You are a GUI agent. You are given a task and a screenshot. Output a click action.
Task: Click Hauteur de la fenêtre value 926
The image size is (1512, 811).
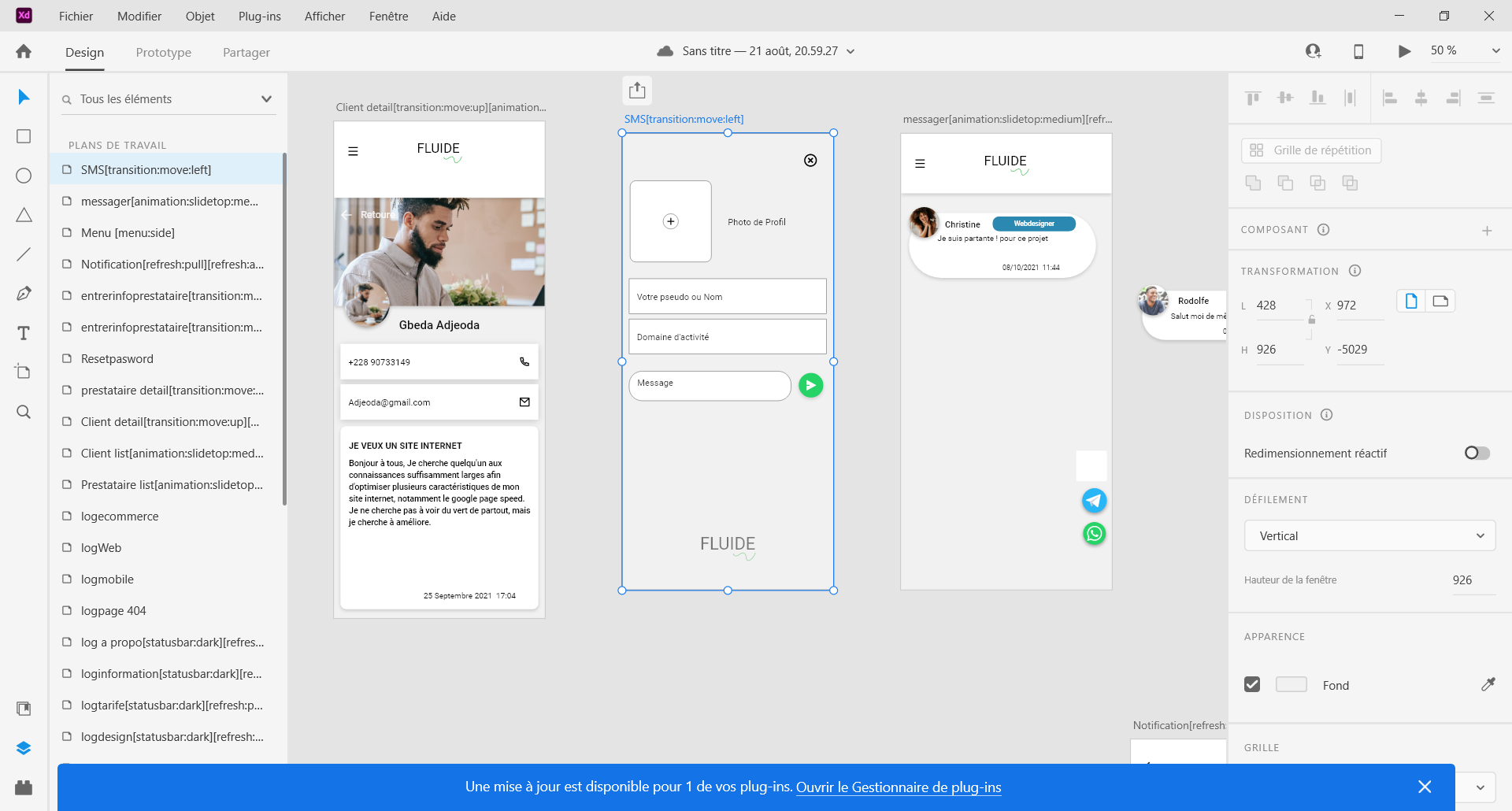pos(1473,580)
